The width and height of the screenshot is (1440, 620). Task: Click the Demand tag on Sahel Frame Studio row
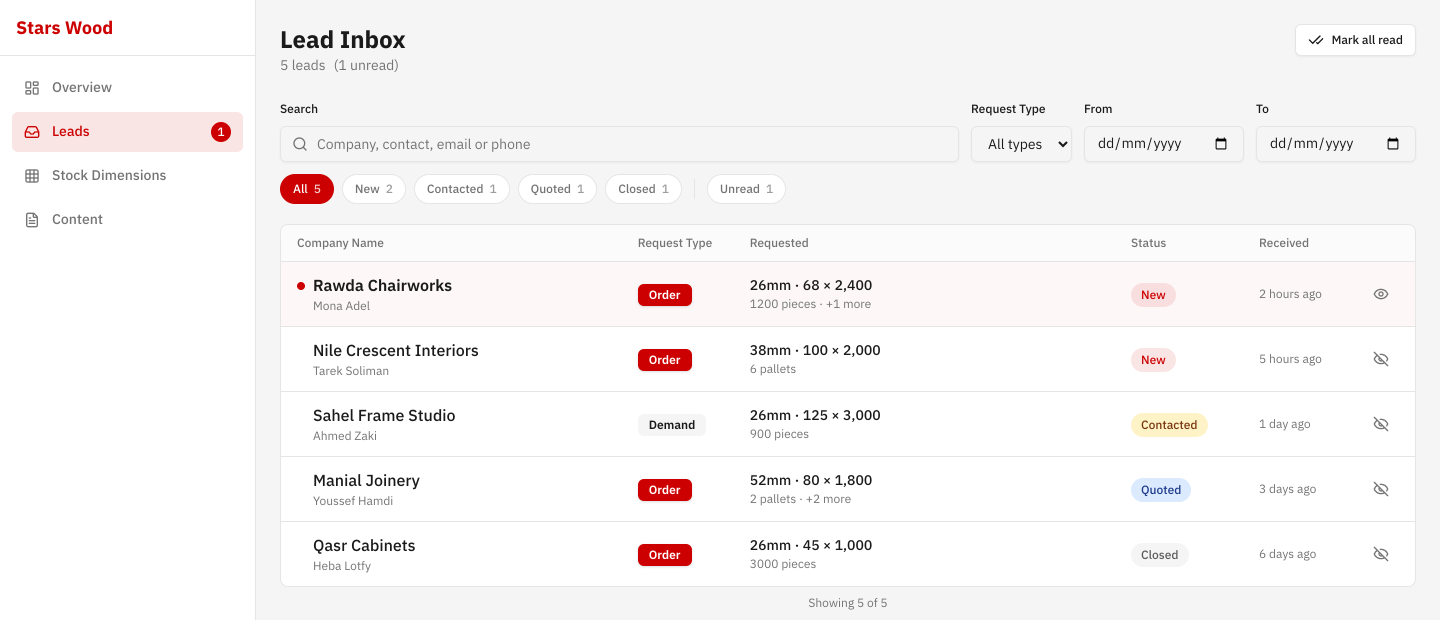tap(672, 425)
